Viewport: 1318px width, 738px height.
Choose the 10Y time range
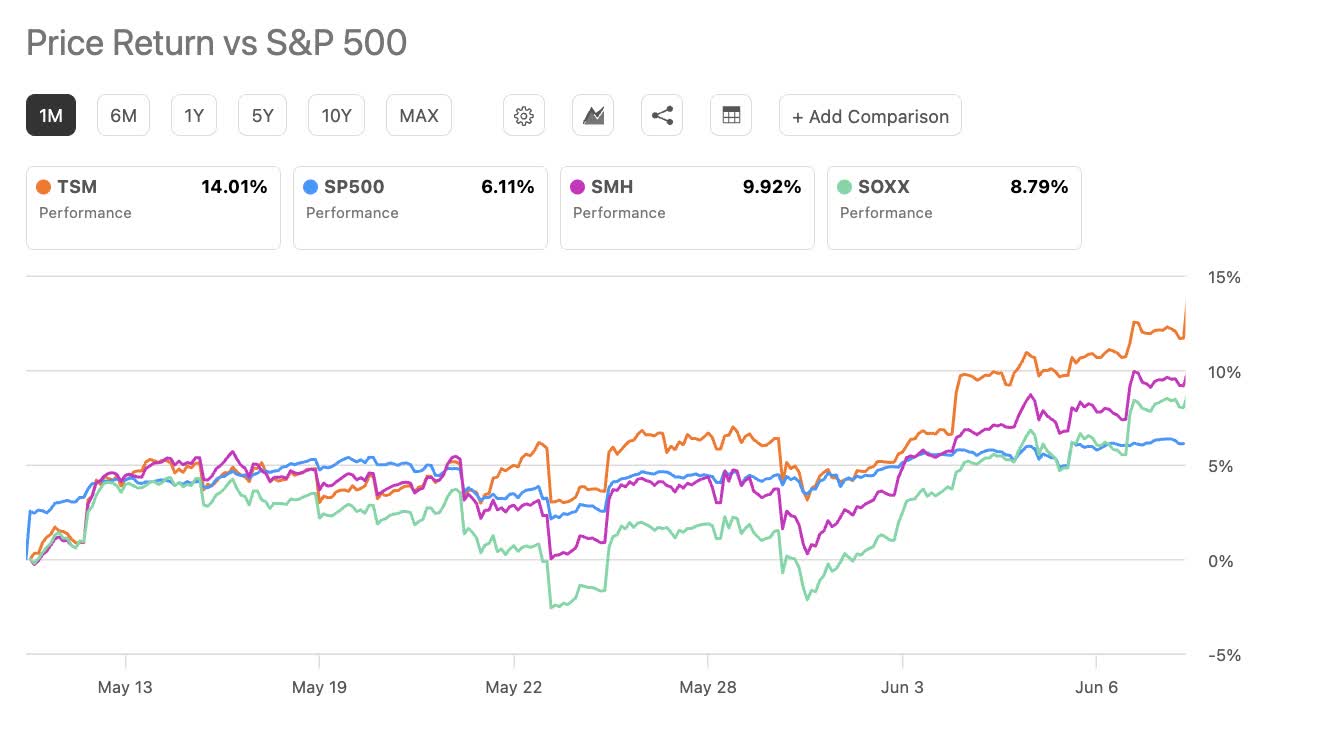[x=336, y=115]
